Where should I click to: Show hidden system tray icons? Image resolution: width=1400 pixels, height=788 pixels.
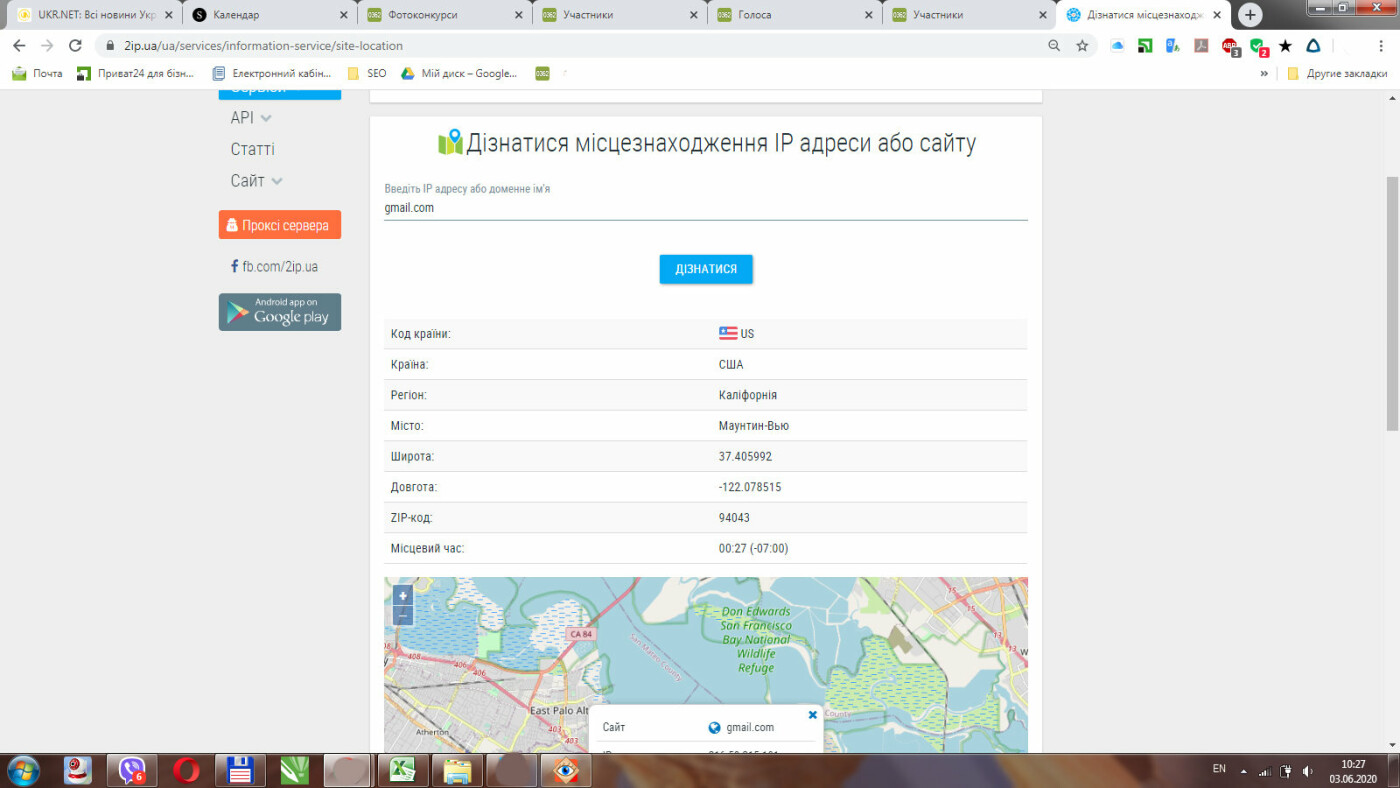click(1244, 771)
